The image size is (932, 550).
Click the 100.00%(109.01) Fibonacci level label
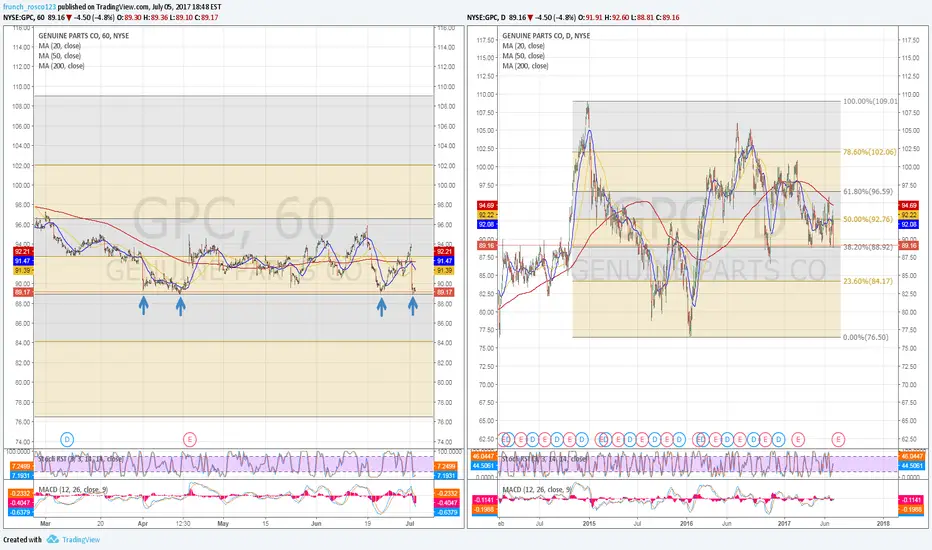[x=870, y=102]
